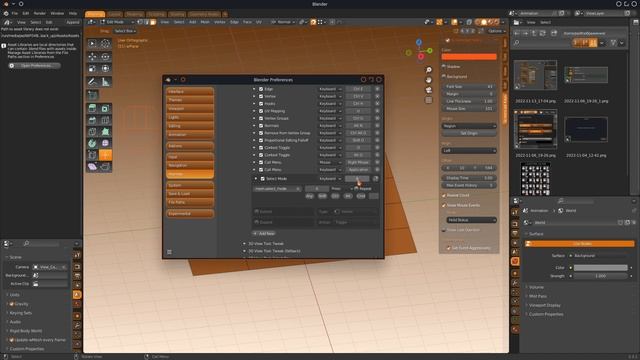Select the Shear tool
Viewport: 640px width, 360px height.
pyautogui.click(x=93, y=167)
